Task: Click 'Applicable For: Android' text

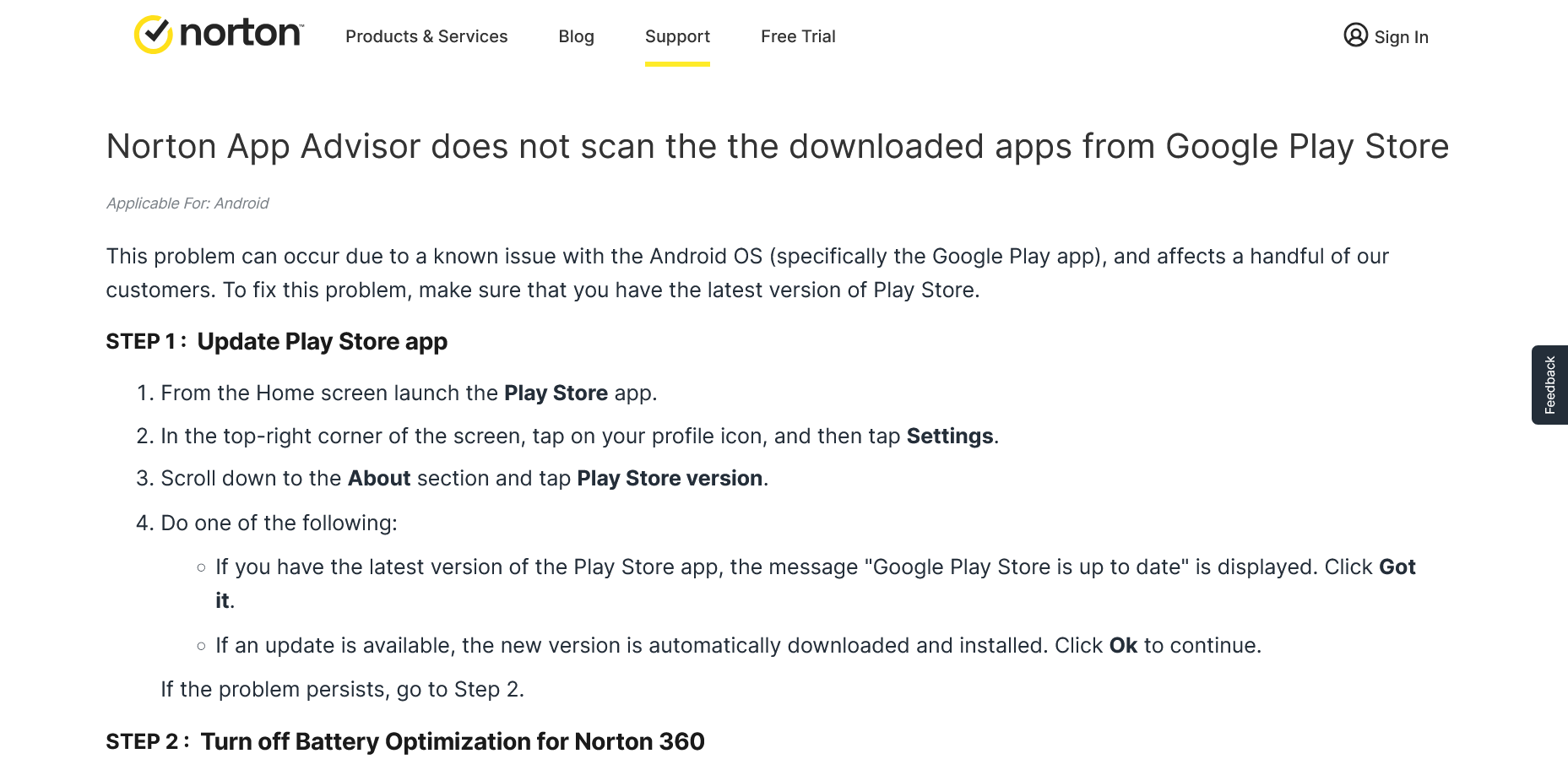Action: pos(187,203)
